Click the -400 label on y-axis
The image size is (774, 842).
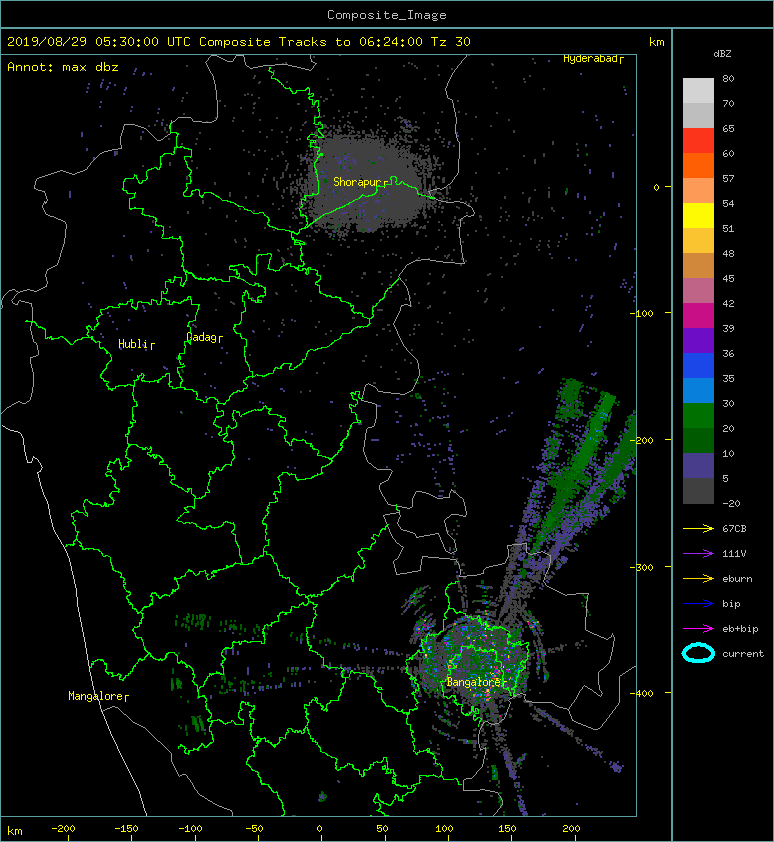pyautogui.click(x=642, y=693)
